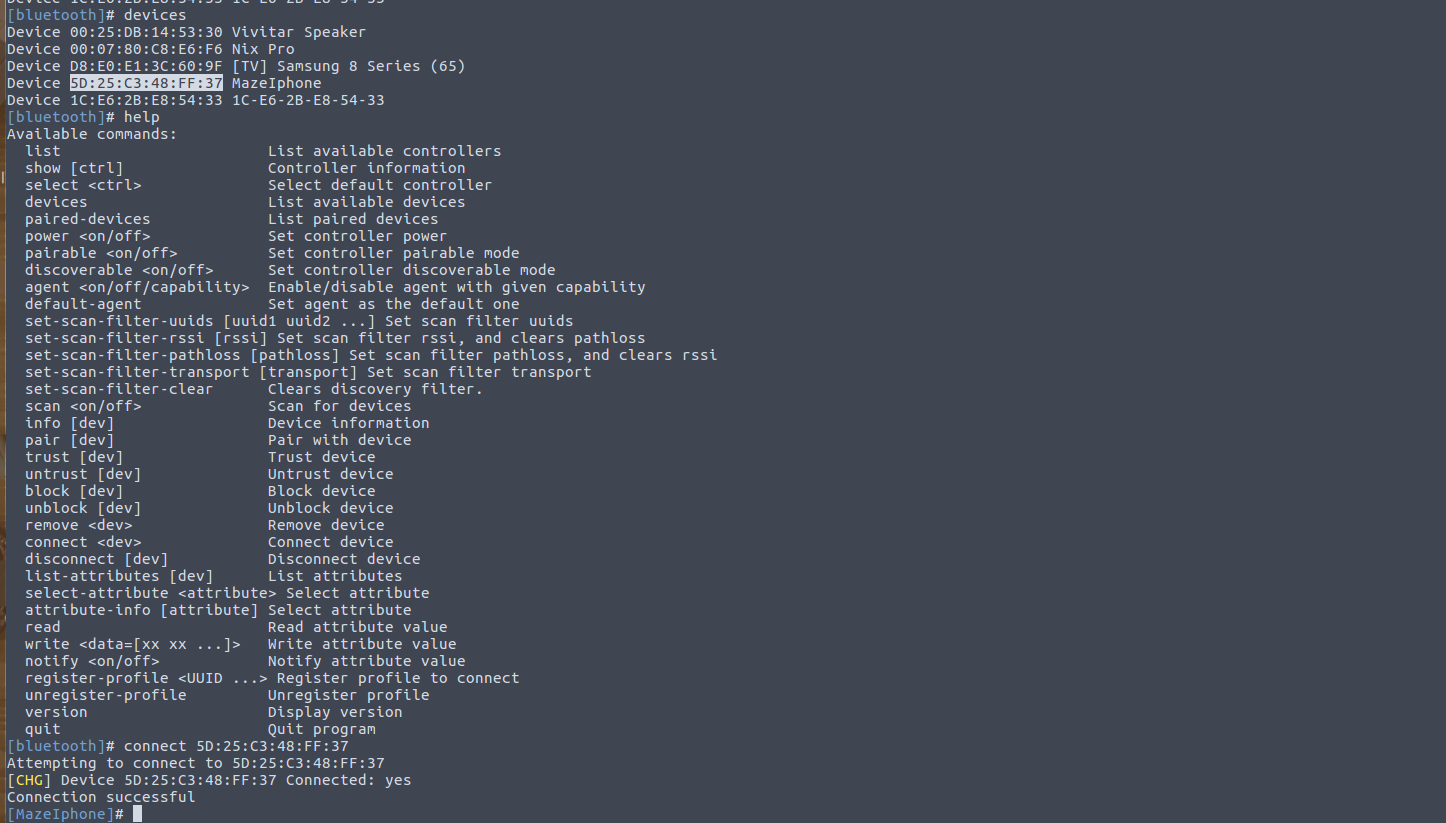Image resolution: width=1446 pixels, height=823 pixels.
Task: Click the '[bluetooth]# help' prompt line
Action: [83, 117]
